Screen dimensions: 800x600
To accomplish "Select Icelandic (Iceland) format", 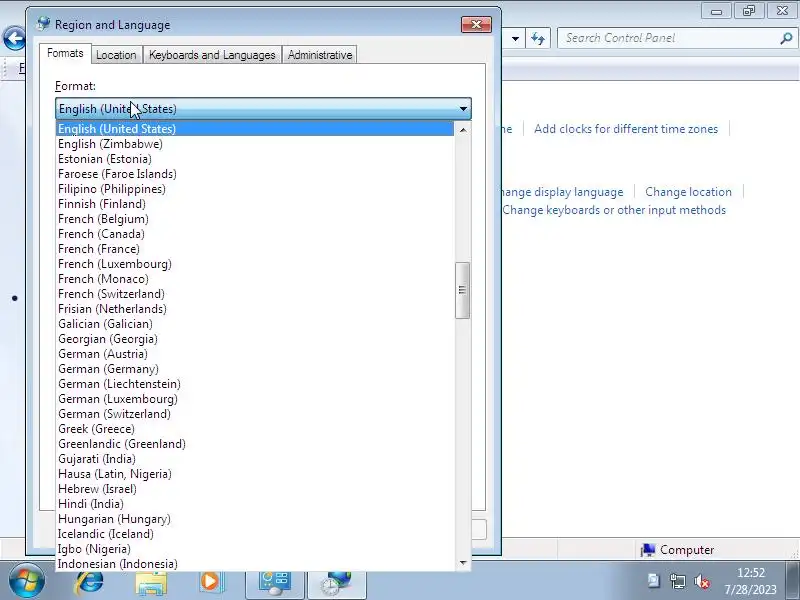I will click(254, 534).
